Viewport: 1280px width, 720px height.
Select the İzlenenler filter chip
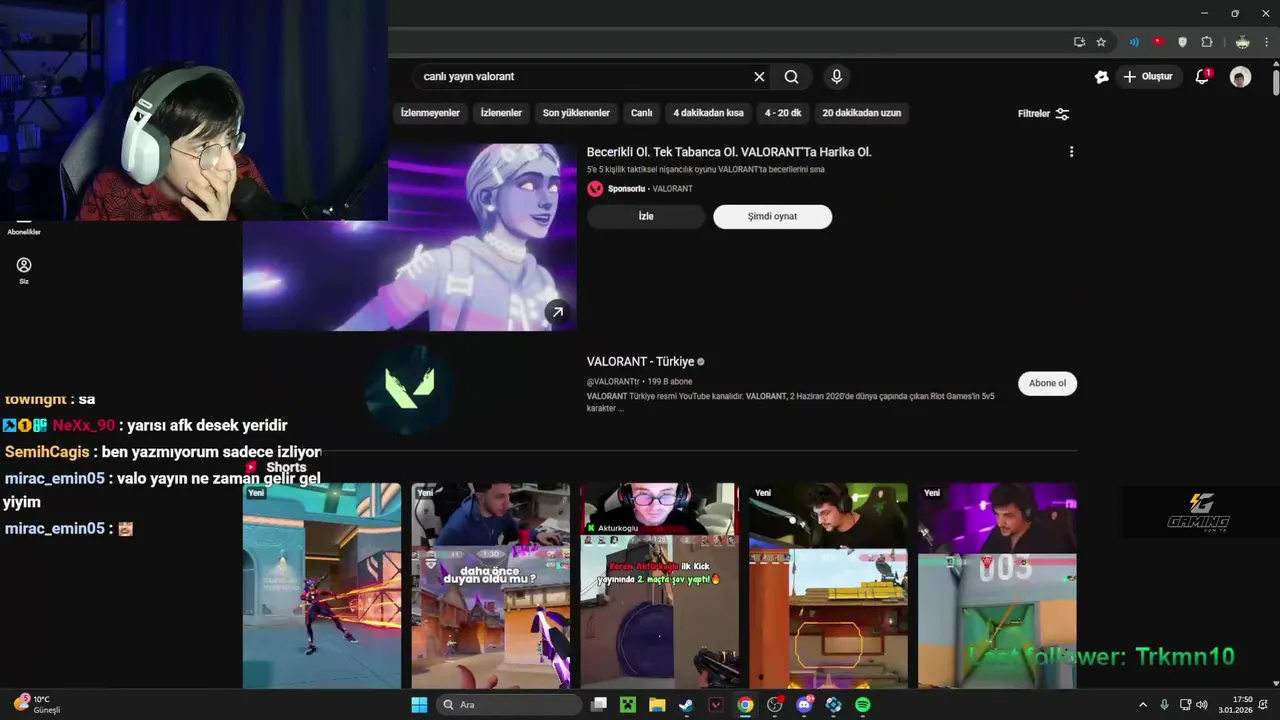[x=501, y=113]
